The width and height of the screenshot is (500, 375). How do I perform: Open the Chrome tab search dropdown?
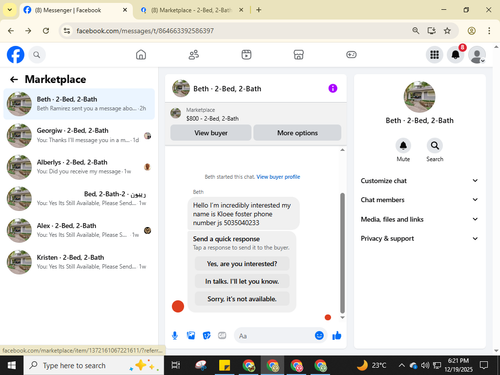pos(10,10)
